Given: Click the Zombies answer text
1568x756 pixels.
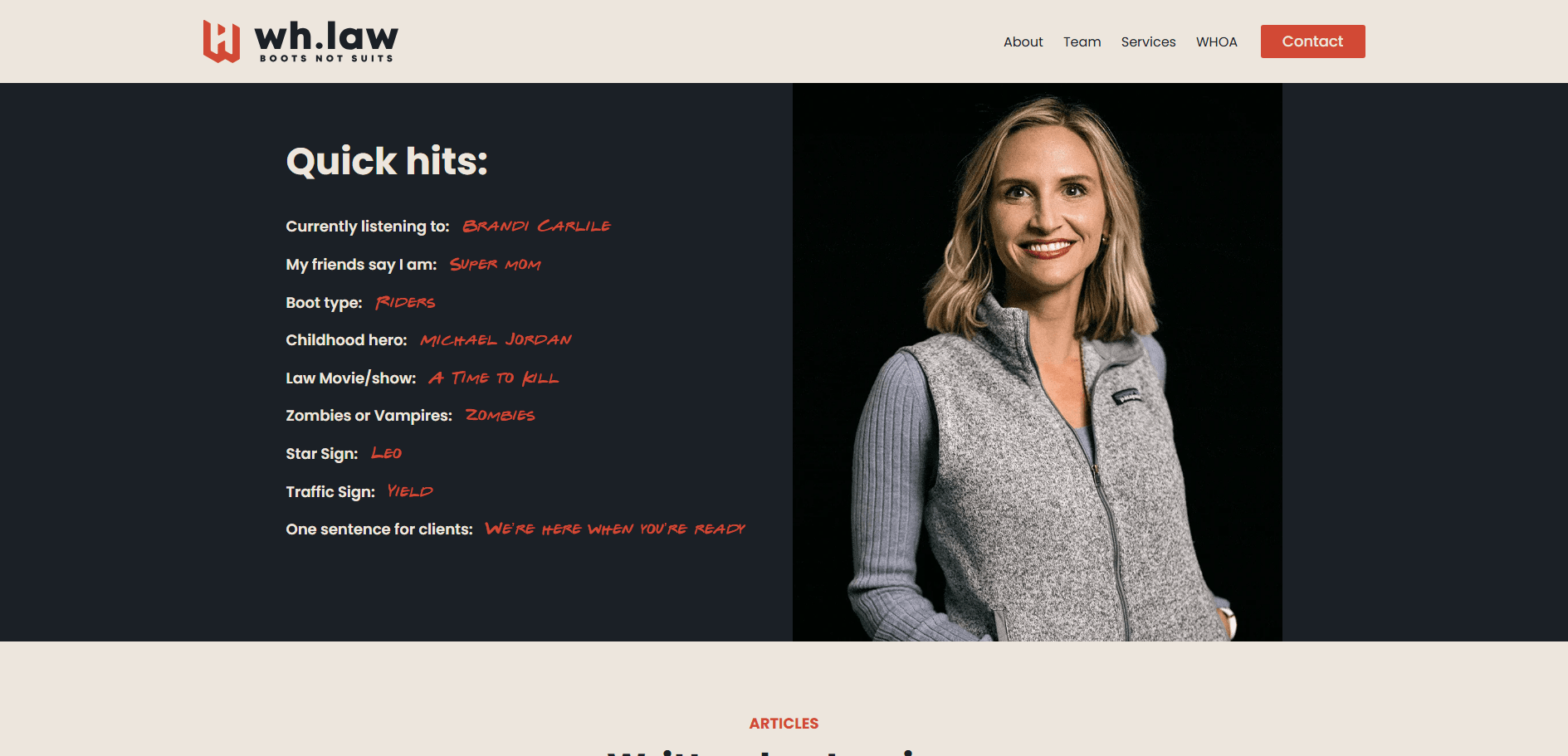Looking at the screenshot, I should pyautogui.click(x=500, y=415).
